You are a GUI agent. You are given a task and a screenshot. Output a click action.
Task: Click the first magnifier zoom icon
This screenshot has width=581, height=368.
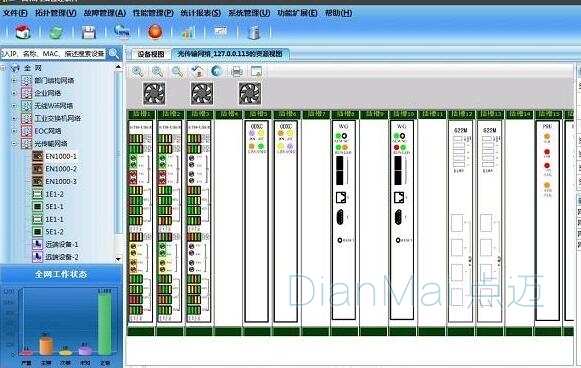pyautogui.click(x=138, y=71)
